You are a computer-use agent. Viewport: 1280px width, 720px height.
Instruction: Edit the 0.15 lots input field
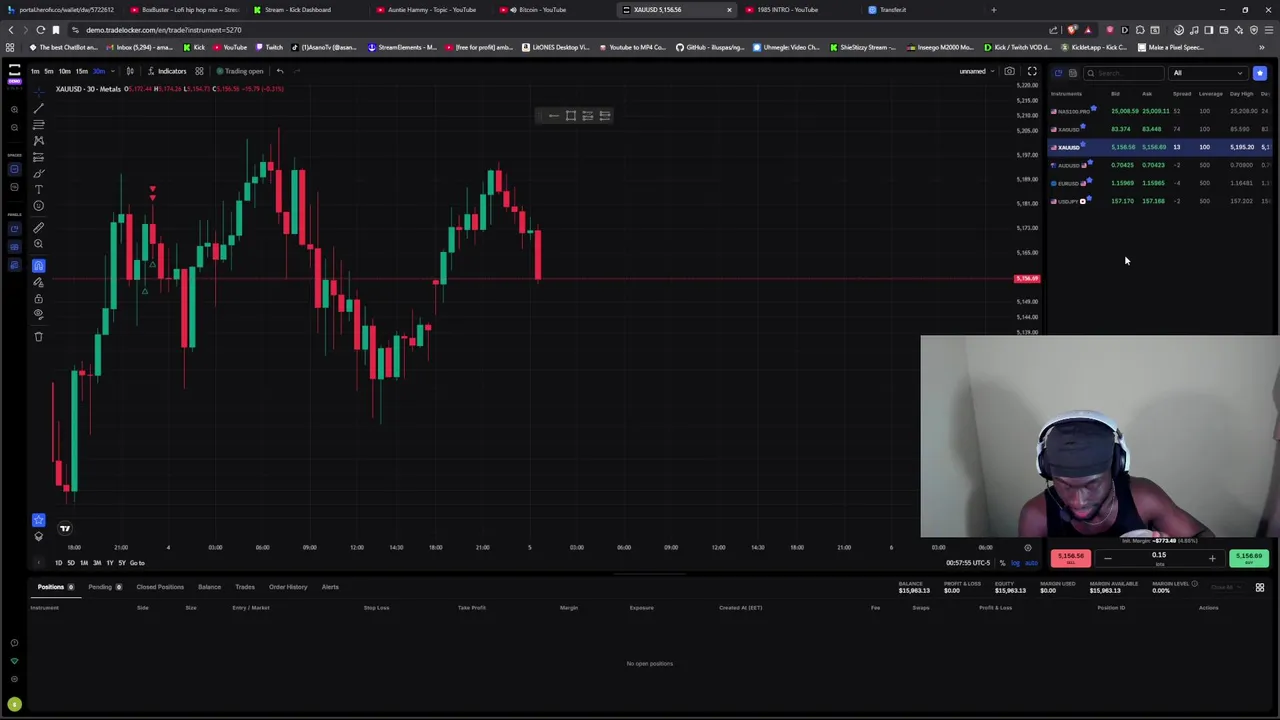pos(1159,556)
